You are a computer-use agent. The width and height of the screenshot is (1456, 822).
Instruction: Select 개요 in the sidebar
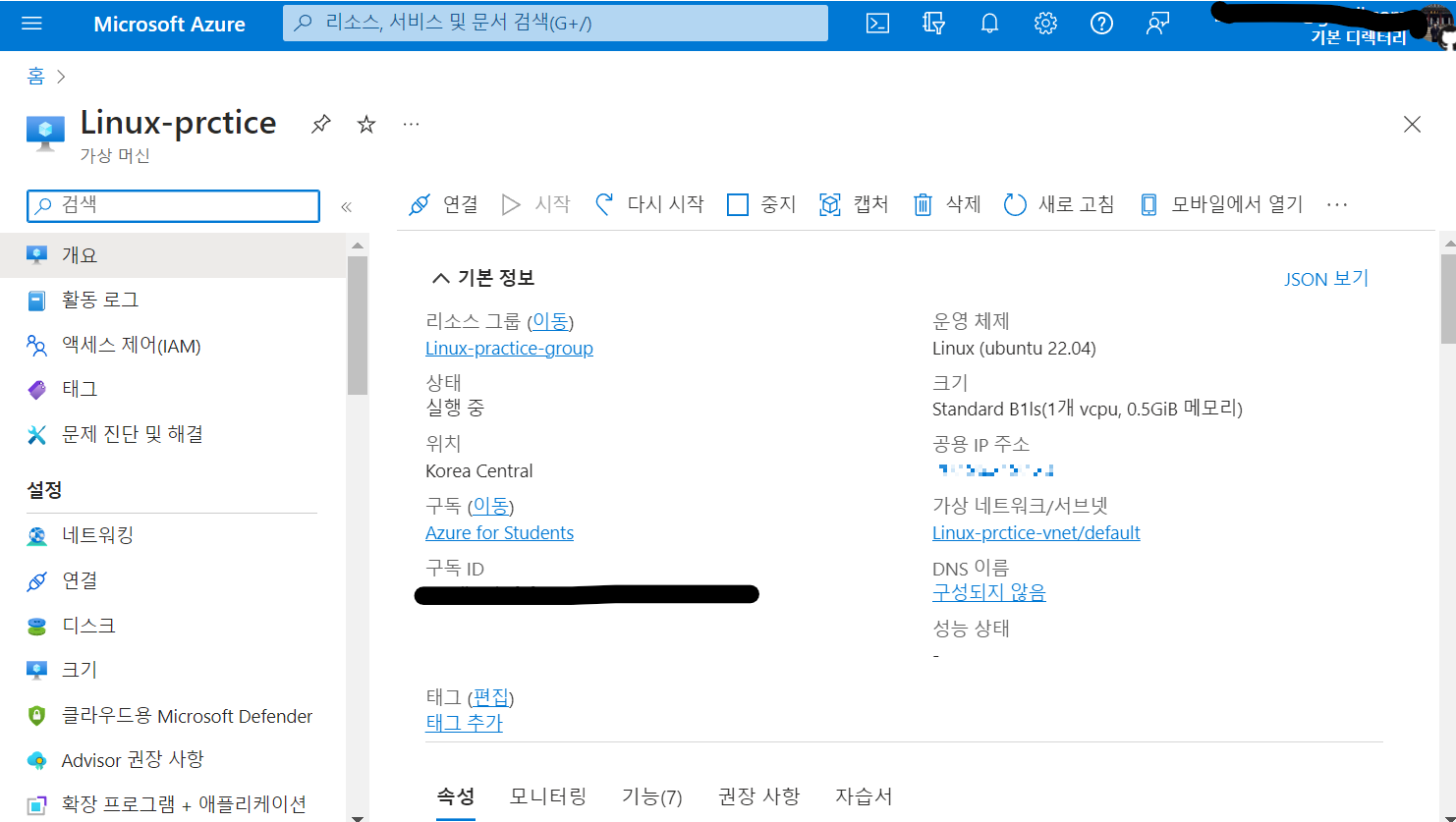click(173, 255)
